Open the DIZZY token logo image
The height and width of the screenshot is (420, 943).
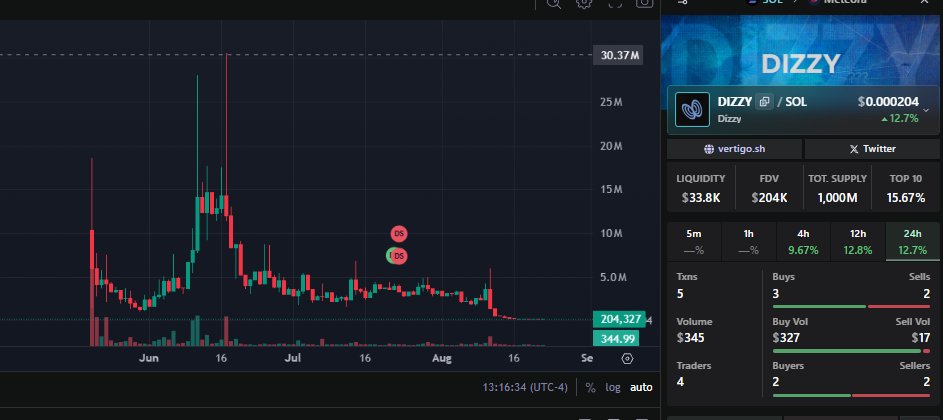coord(692,110)
